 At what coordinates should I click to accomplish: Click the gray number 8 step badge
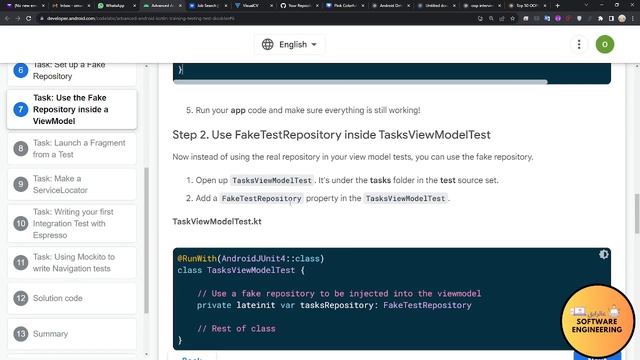(20, 149)
